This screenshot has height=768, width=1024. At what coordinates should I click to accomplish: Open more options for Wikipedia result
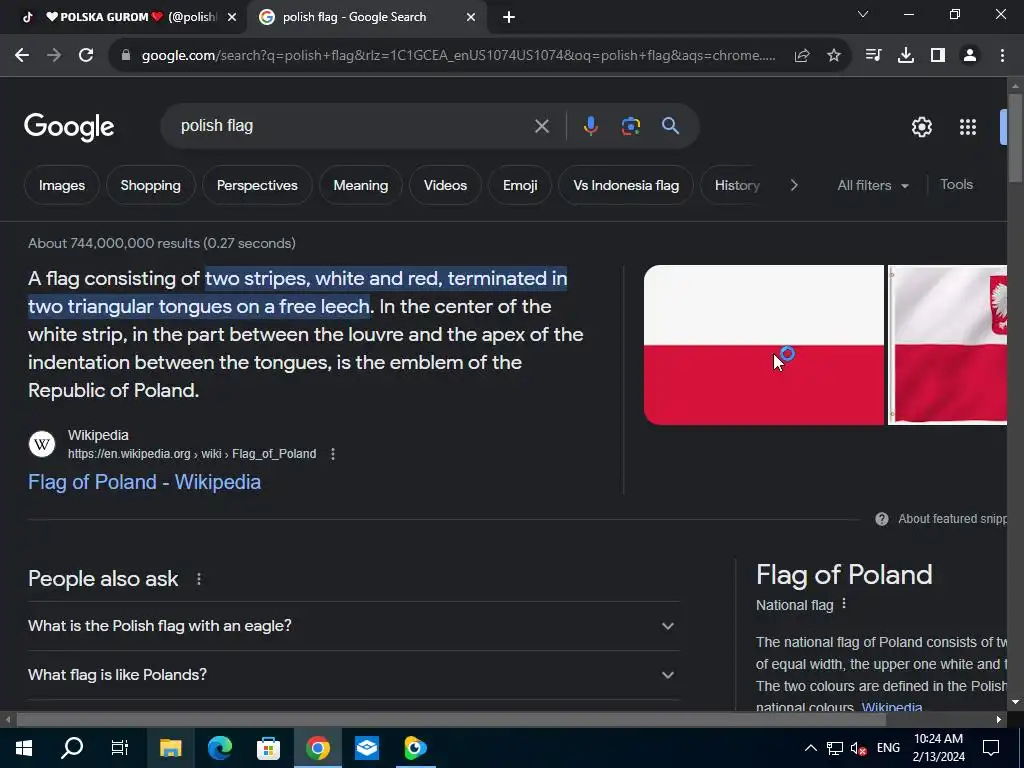coord(333,454)
